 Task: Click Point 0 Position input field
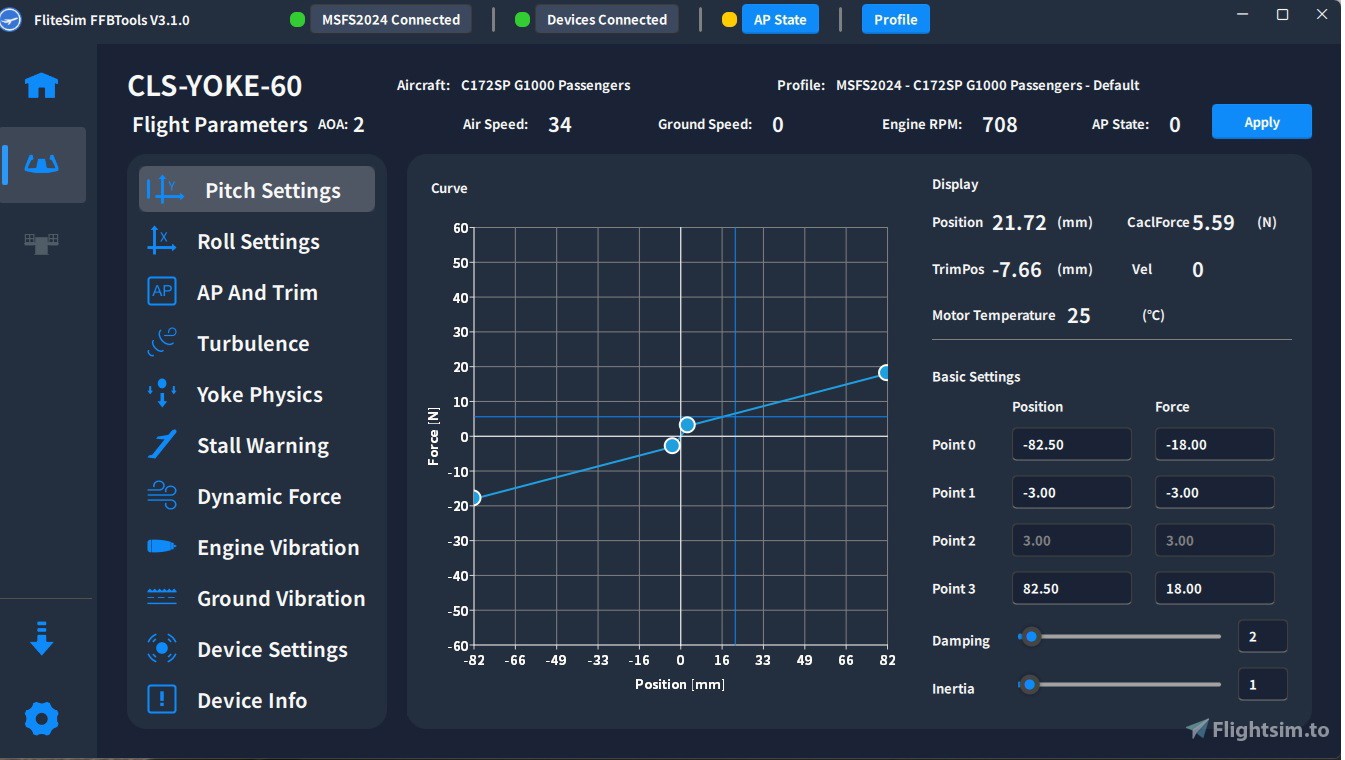[x=1071, y=445]
